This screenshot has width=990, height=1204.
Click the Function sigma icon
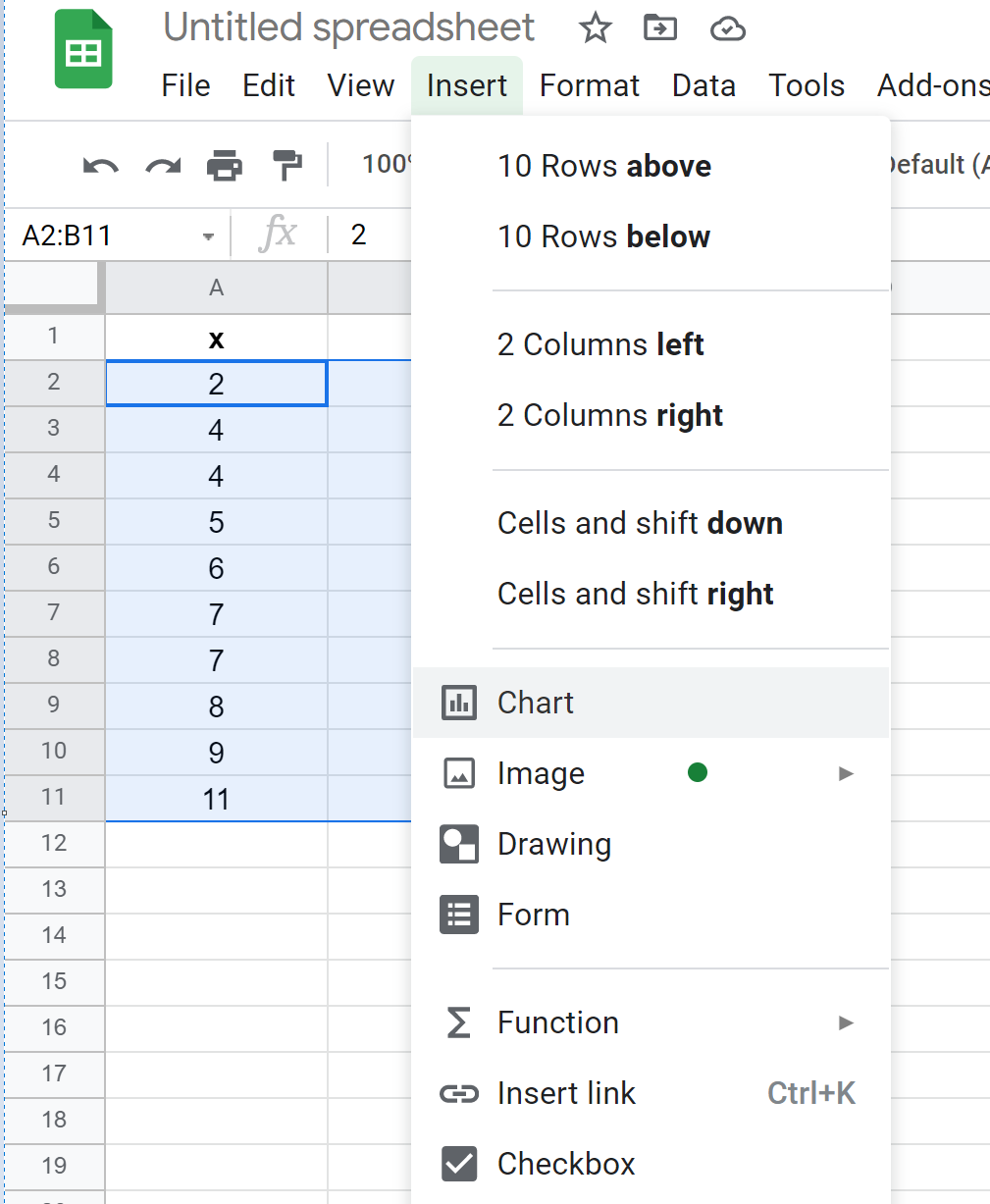(458, 1021)
